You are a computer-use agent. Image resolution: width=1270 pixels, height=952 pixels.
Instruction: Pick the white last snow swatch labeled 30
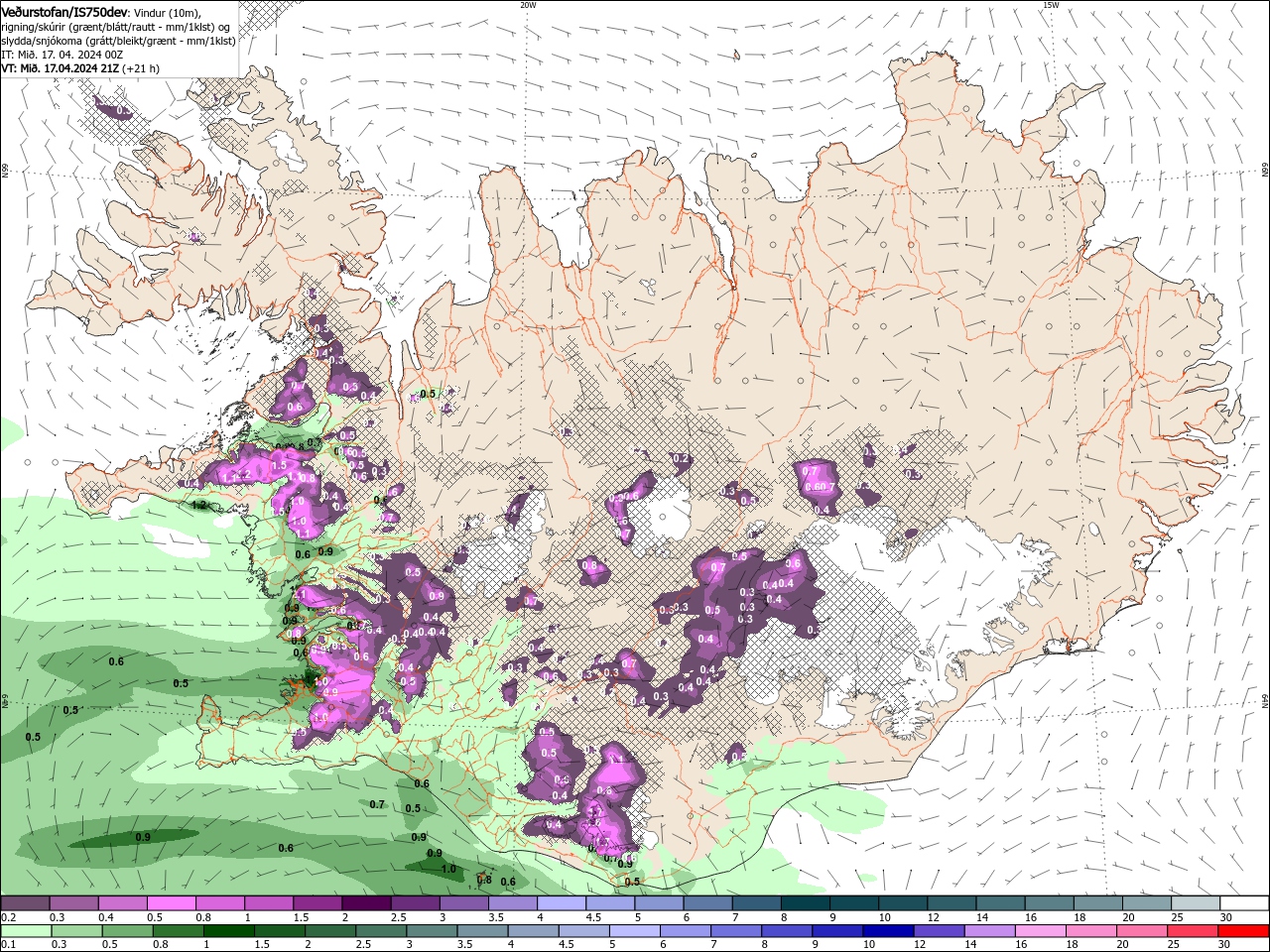click(x=1243, y=903)
